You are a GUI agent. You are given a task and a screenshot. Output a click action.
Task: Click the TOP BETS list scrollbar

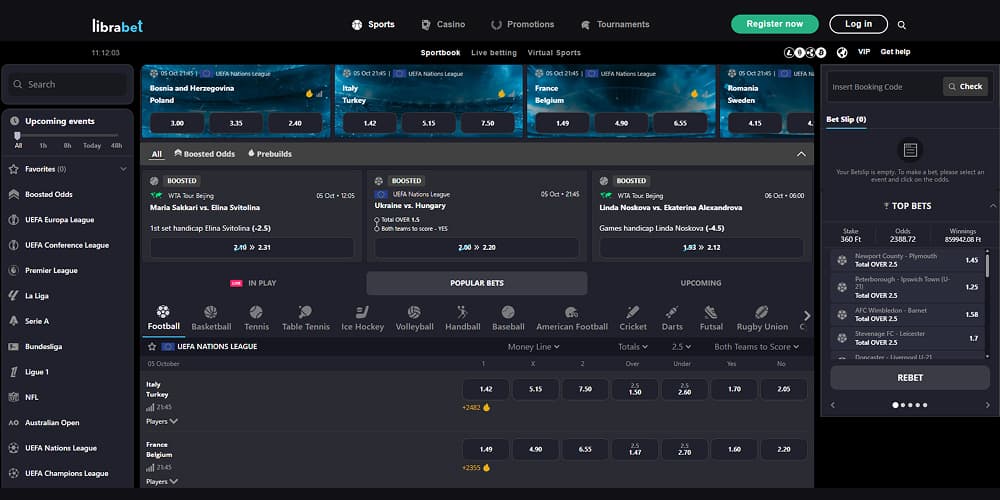tap(988, 265)
